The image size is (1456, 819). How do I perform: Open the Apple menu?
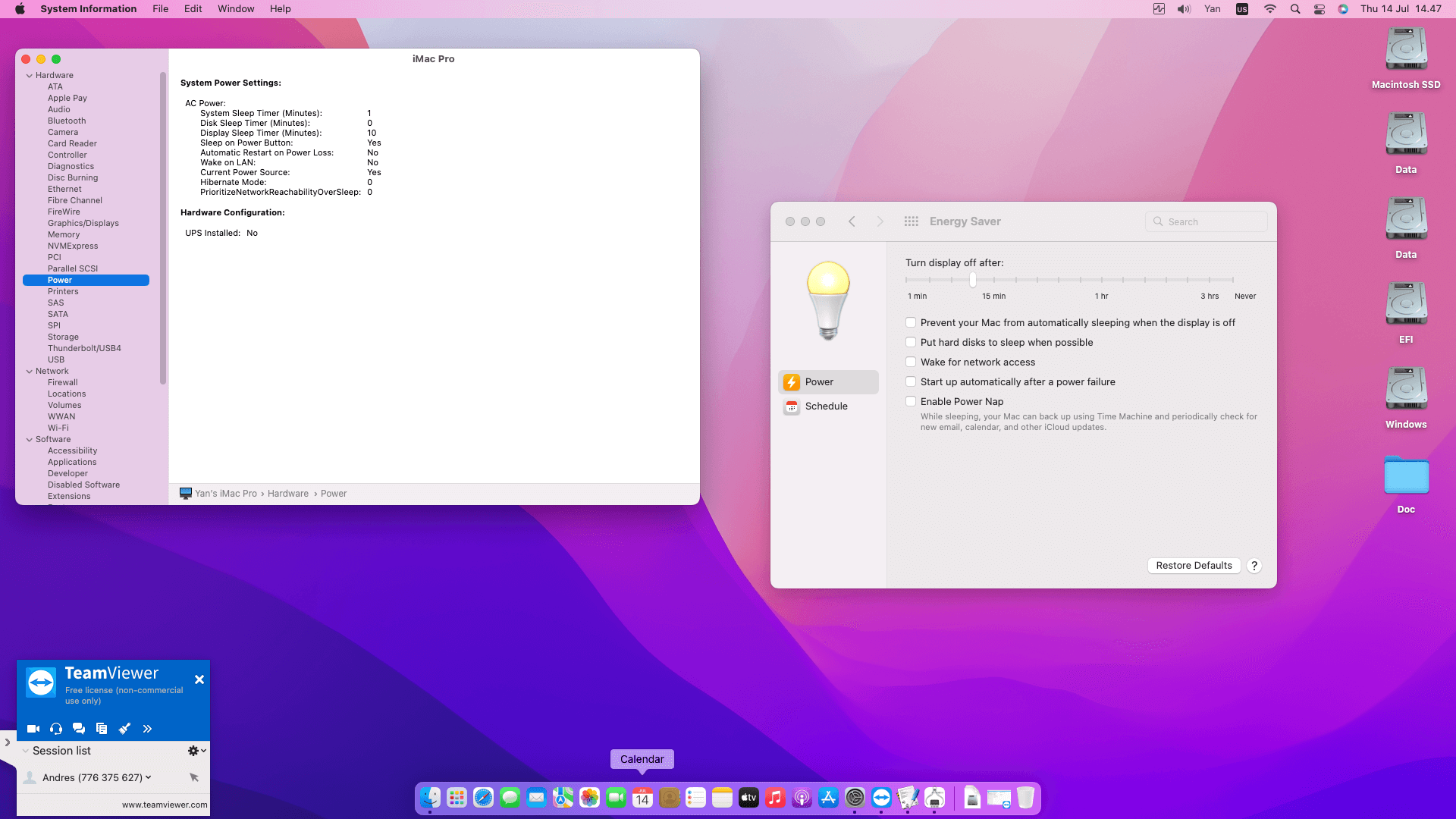pos(20,8)
